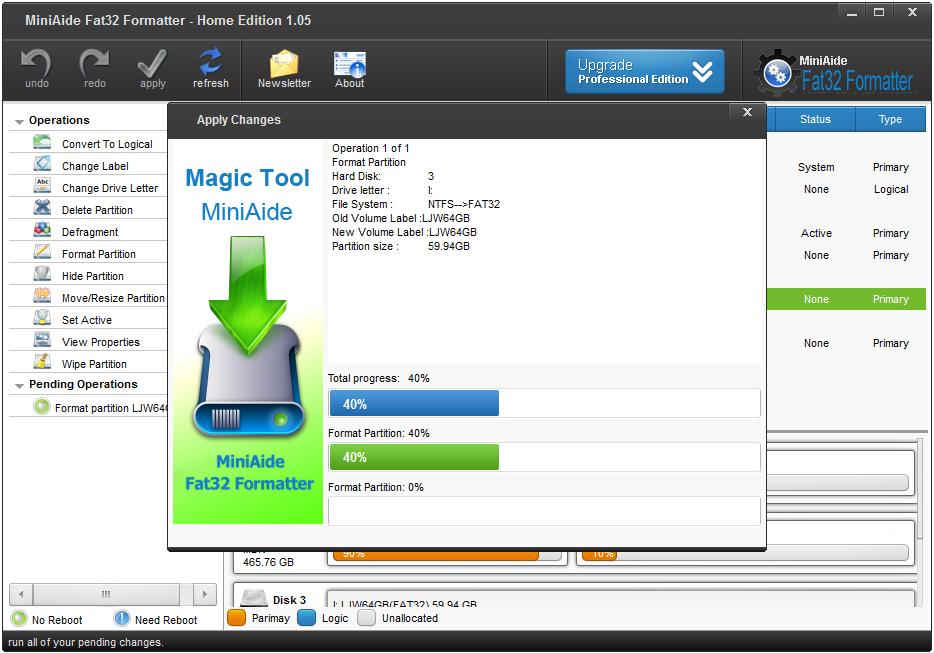
Task: Select Defragment operation
Action: coord(90,232)
